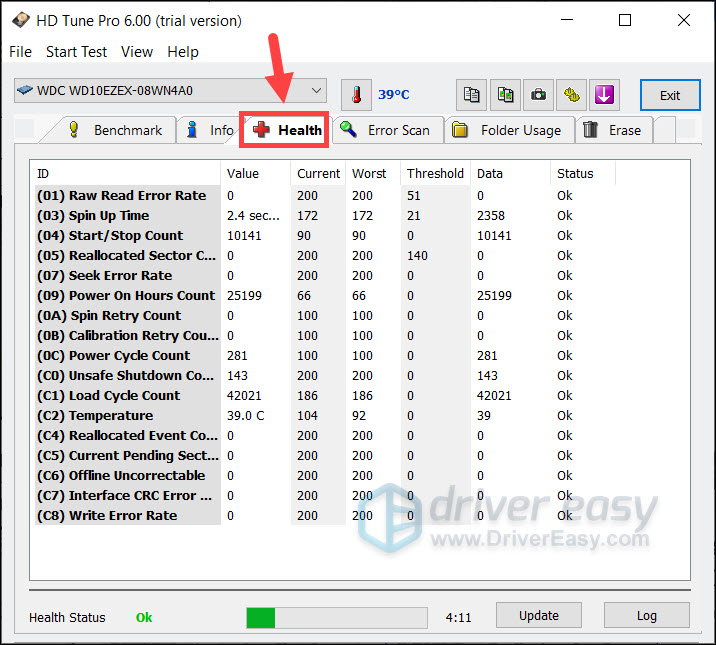This screenshot has height=645, width=716.
Task: Click the camera save screenshot icon
Action: [538, 95]
